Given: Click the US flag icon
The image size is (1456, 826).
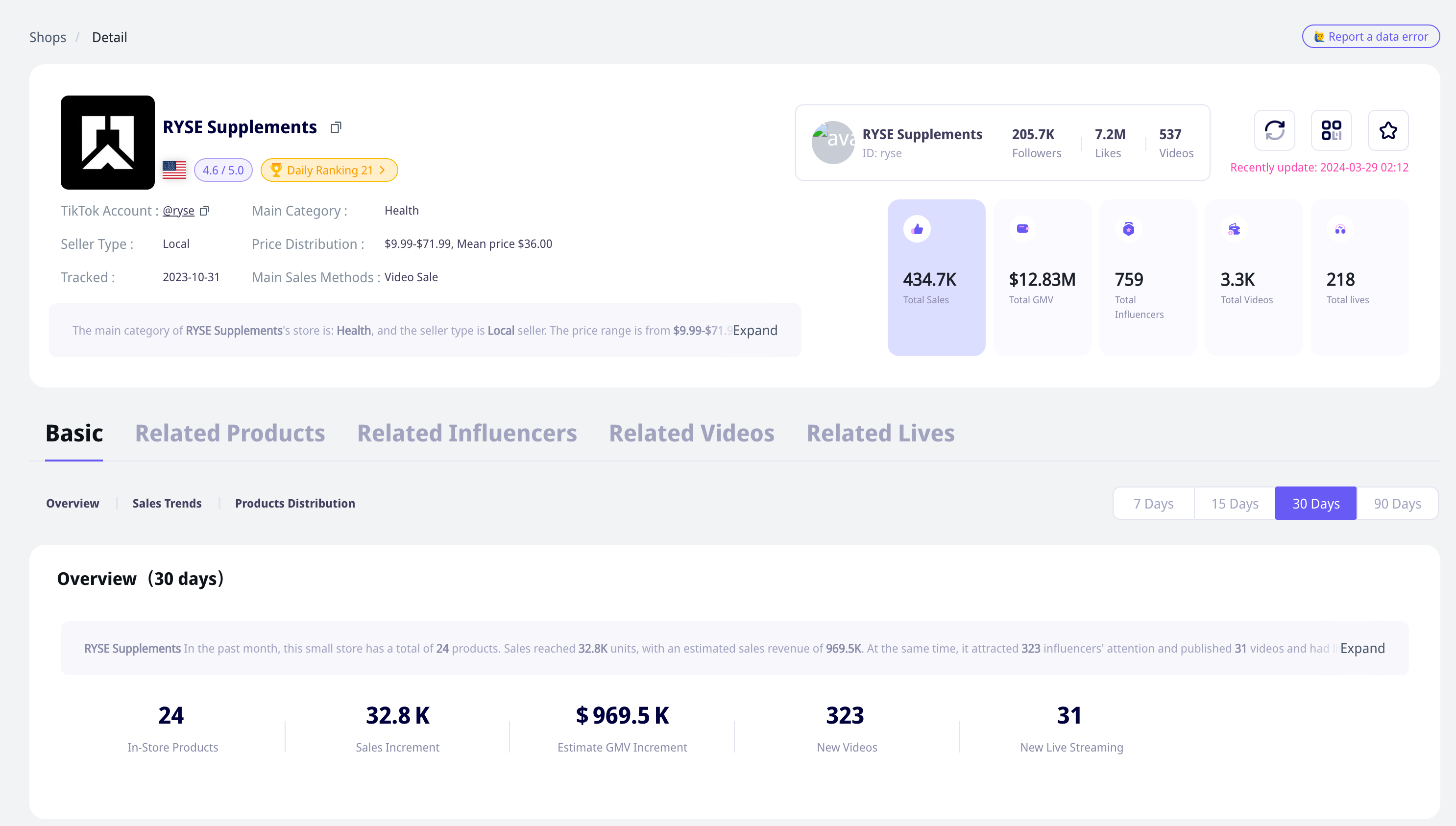Looking at the screenshot, I should point(174,170).
